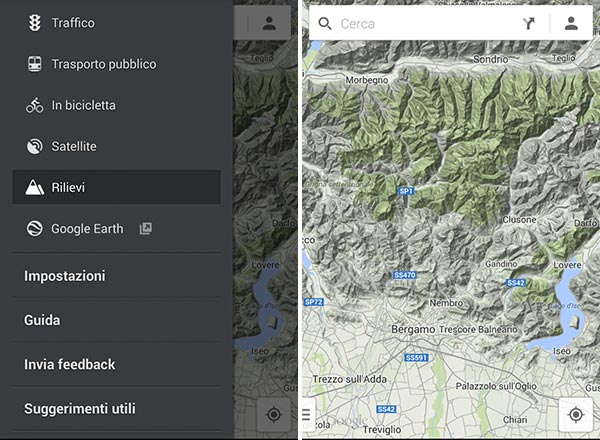The width and height of the screenshot is (600, 440).
Task: Tap the Chiari label
Action: (x=515, y=420)
